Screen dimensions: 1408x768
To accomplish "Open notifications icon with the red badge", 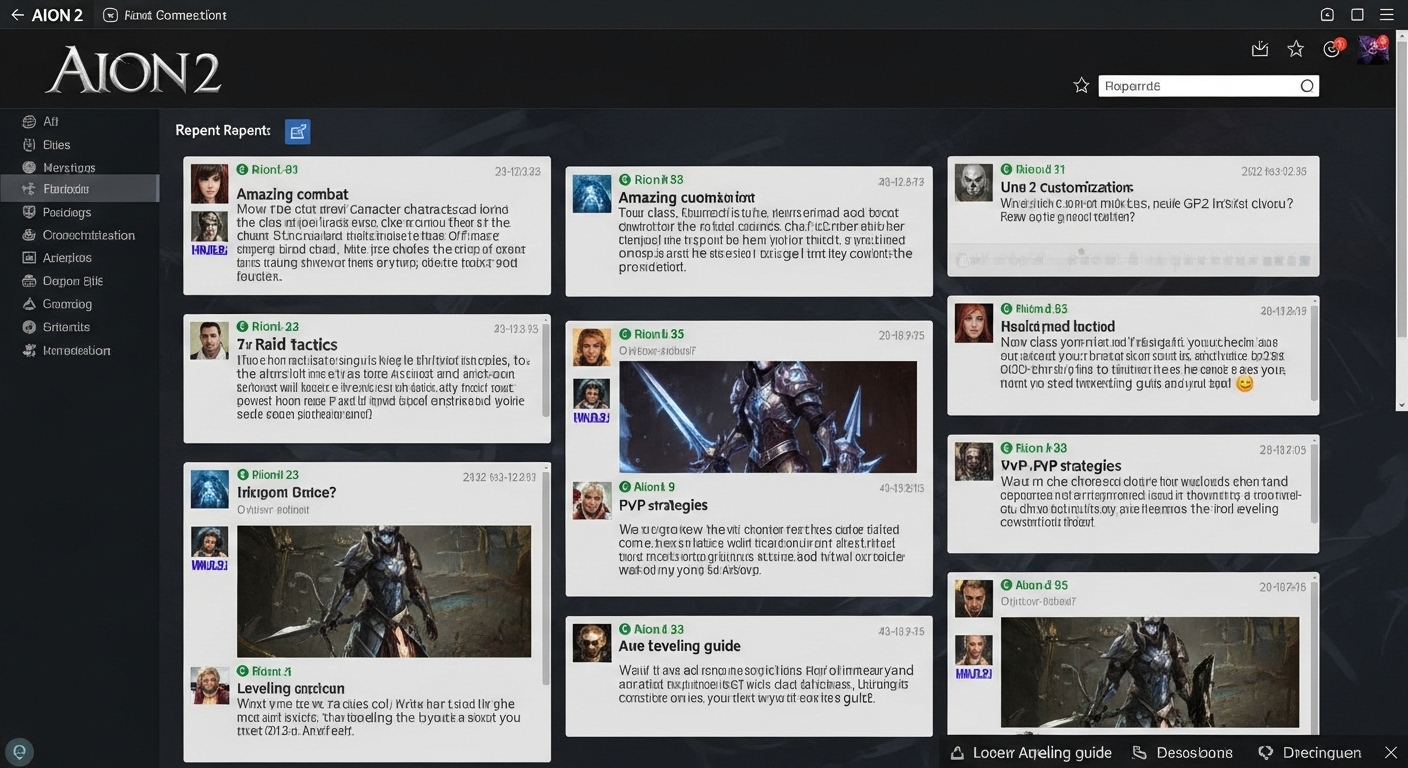I will [x=1332, y=49].
